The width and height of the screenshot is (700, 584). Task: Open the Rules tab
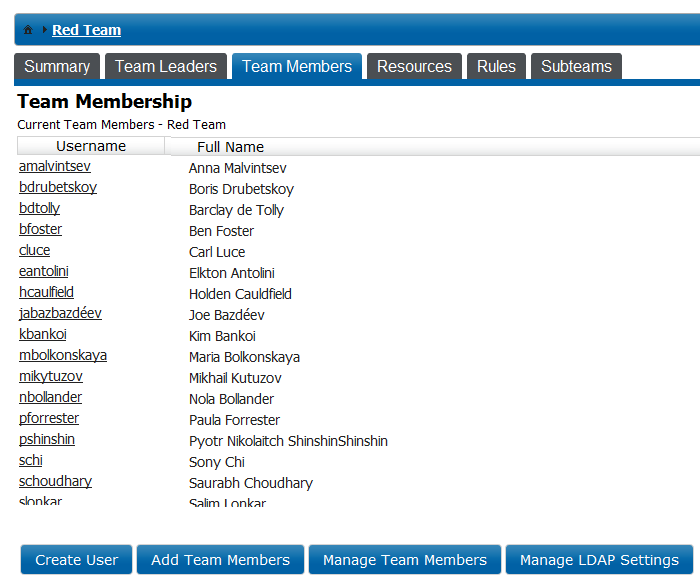pyautogui.click(x=496, y=67)
